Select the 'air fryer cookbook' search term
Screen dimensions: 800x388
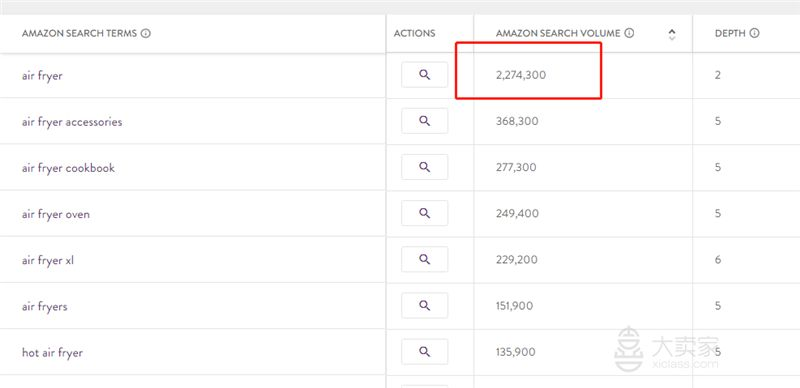68,168
